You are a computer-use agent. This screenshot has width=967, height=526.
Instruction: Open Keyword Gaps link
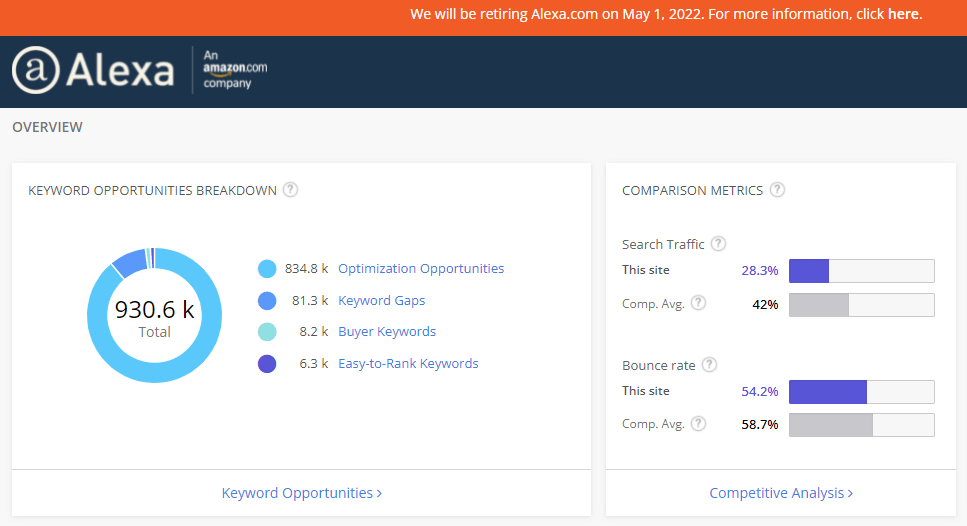(x=381, y=300)
